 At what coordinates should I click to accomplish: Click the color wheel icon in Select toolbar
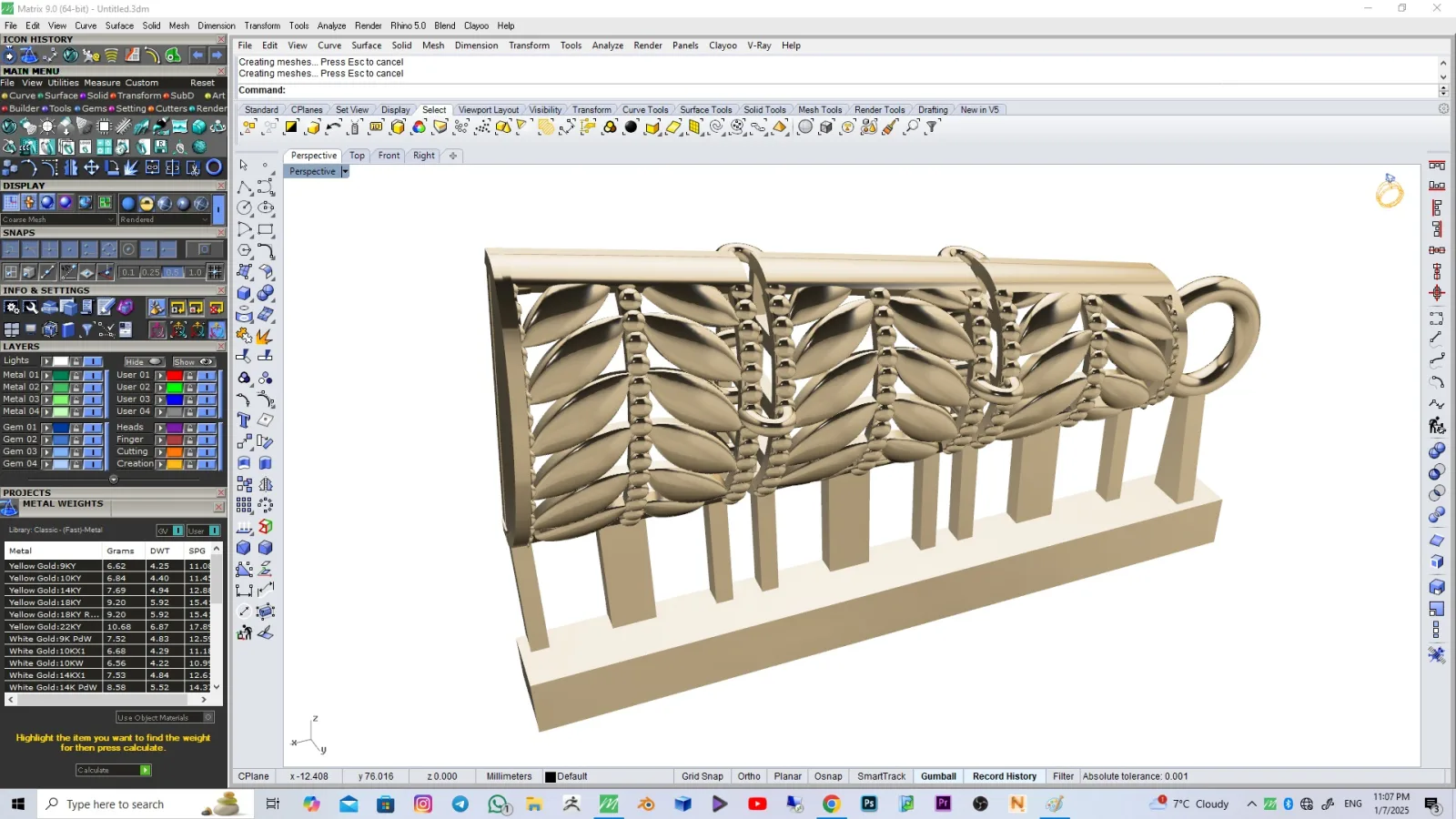(419, 127)
